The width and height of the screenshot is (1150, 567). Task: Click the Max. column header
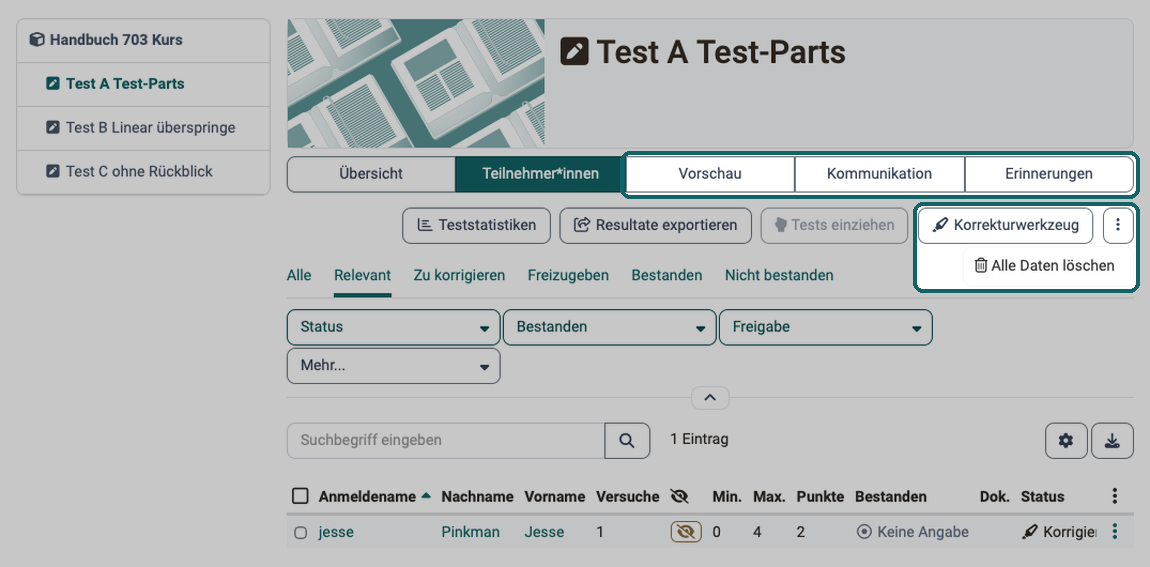click(x=769, y=497)
